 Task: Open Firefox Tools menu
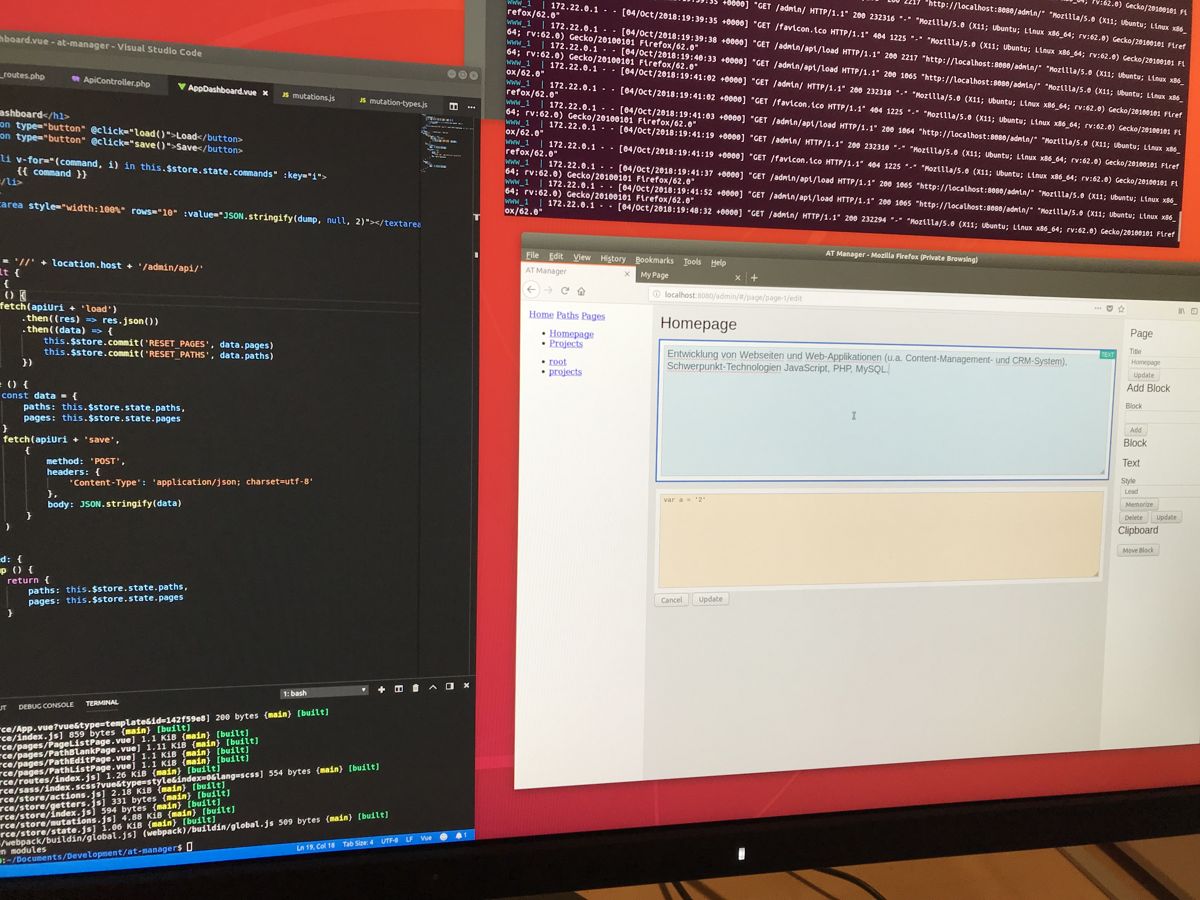(x=692, y=262)
